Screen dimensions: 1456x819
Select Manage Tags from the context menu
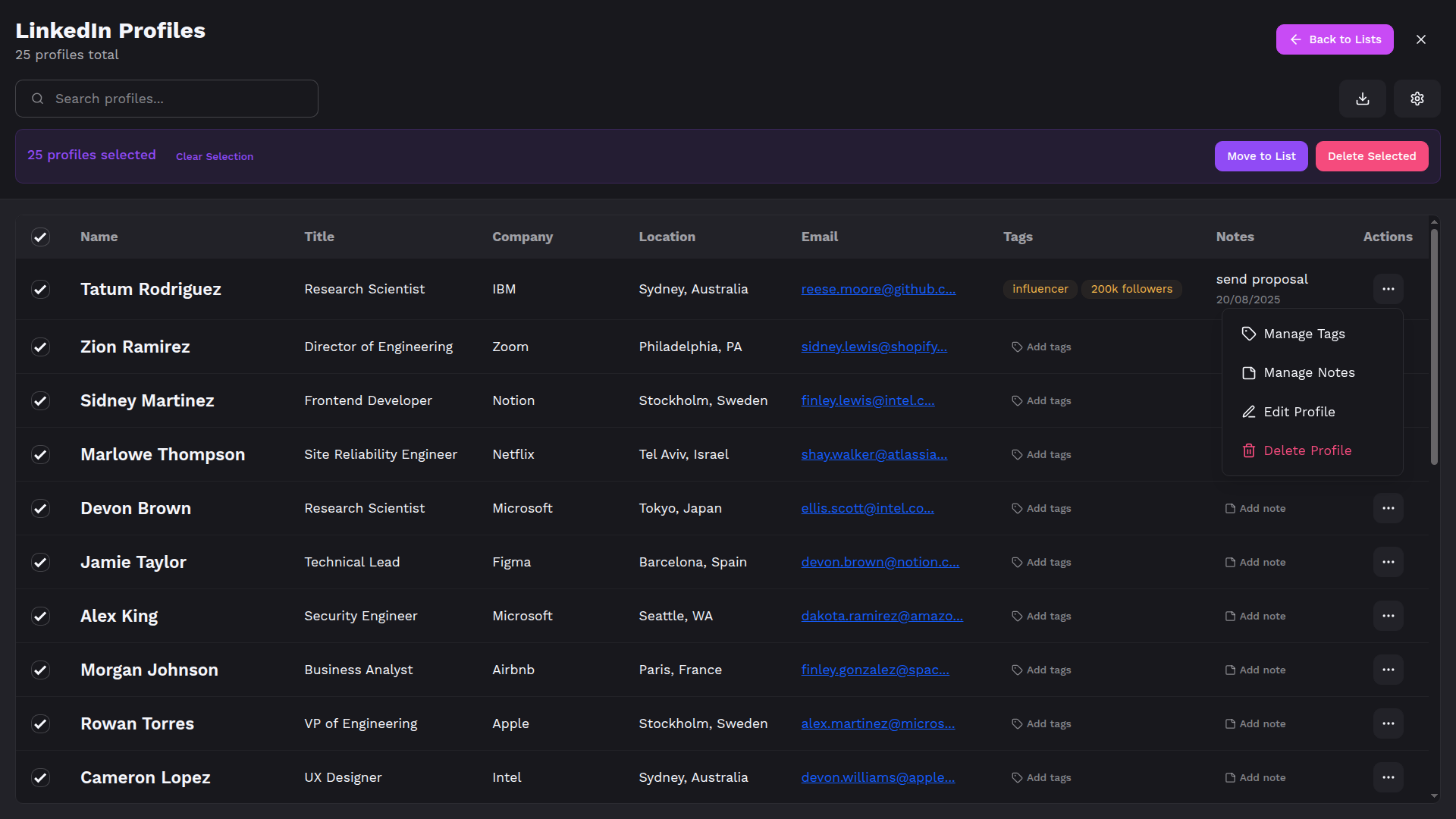coord(1304,334)
